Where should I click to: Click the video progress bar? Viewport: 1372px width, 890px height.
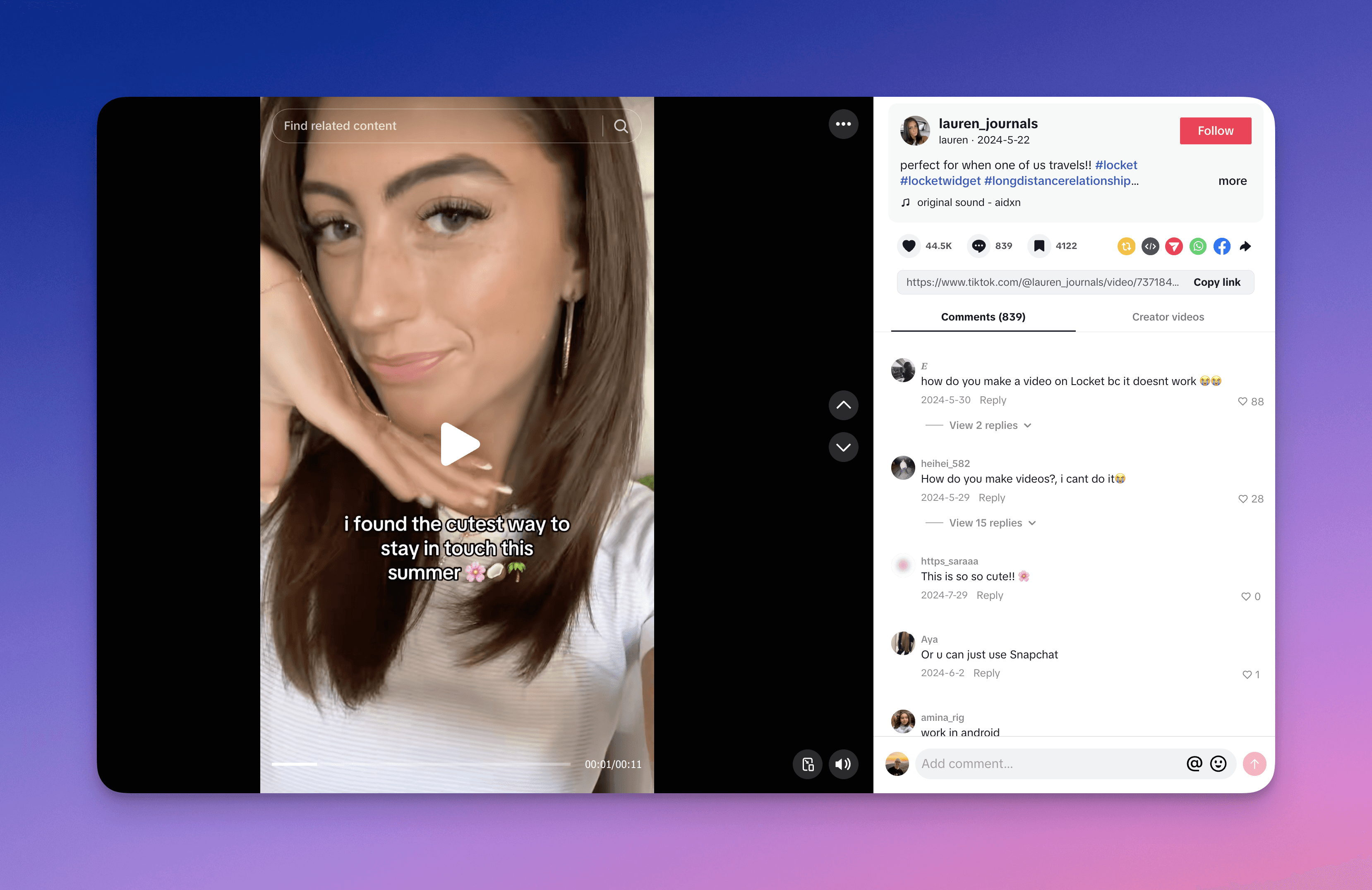click(421, 764)
